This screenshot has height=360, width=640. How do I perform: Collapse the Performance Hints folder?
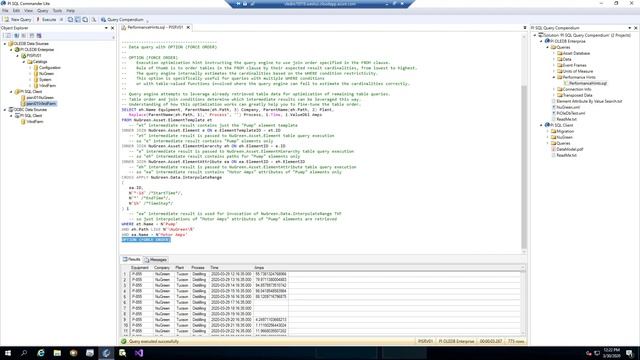tap(554, 77)
